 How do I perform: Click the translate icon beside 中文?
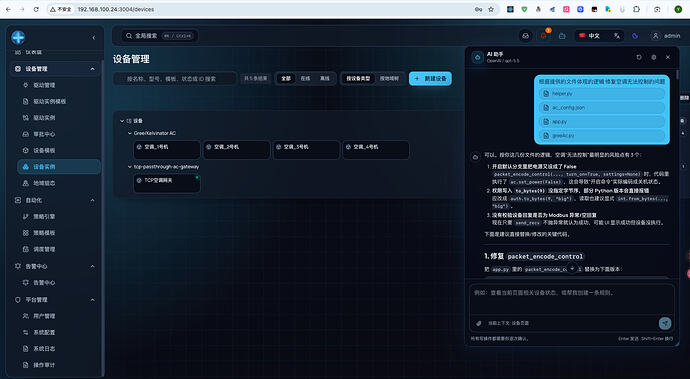pyautogui.click(x=617, y=36)
